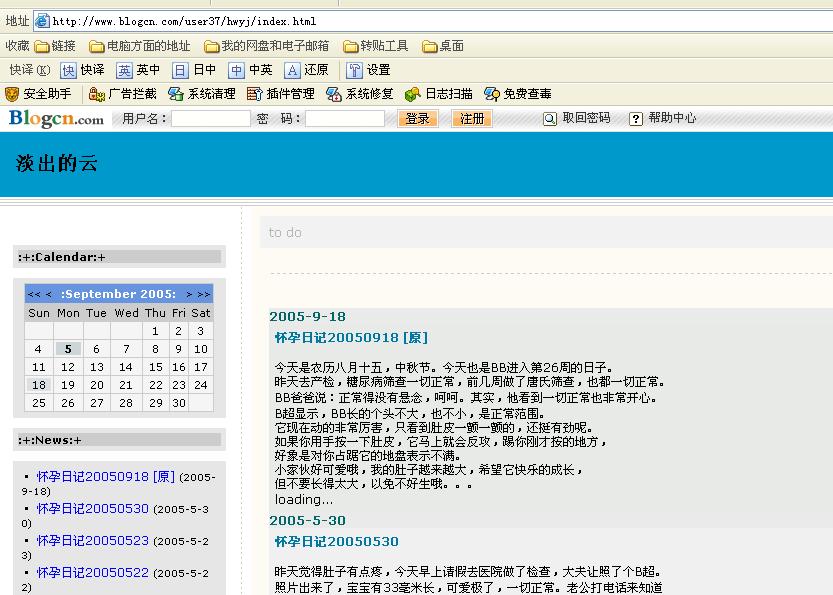Toggle 广告拦截 ad blocking

click(x=97, y=94)
